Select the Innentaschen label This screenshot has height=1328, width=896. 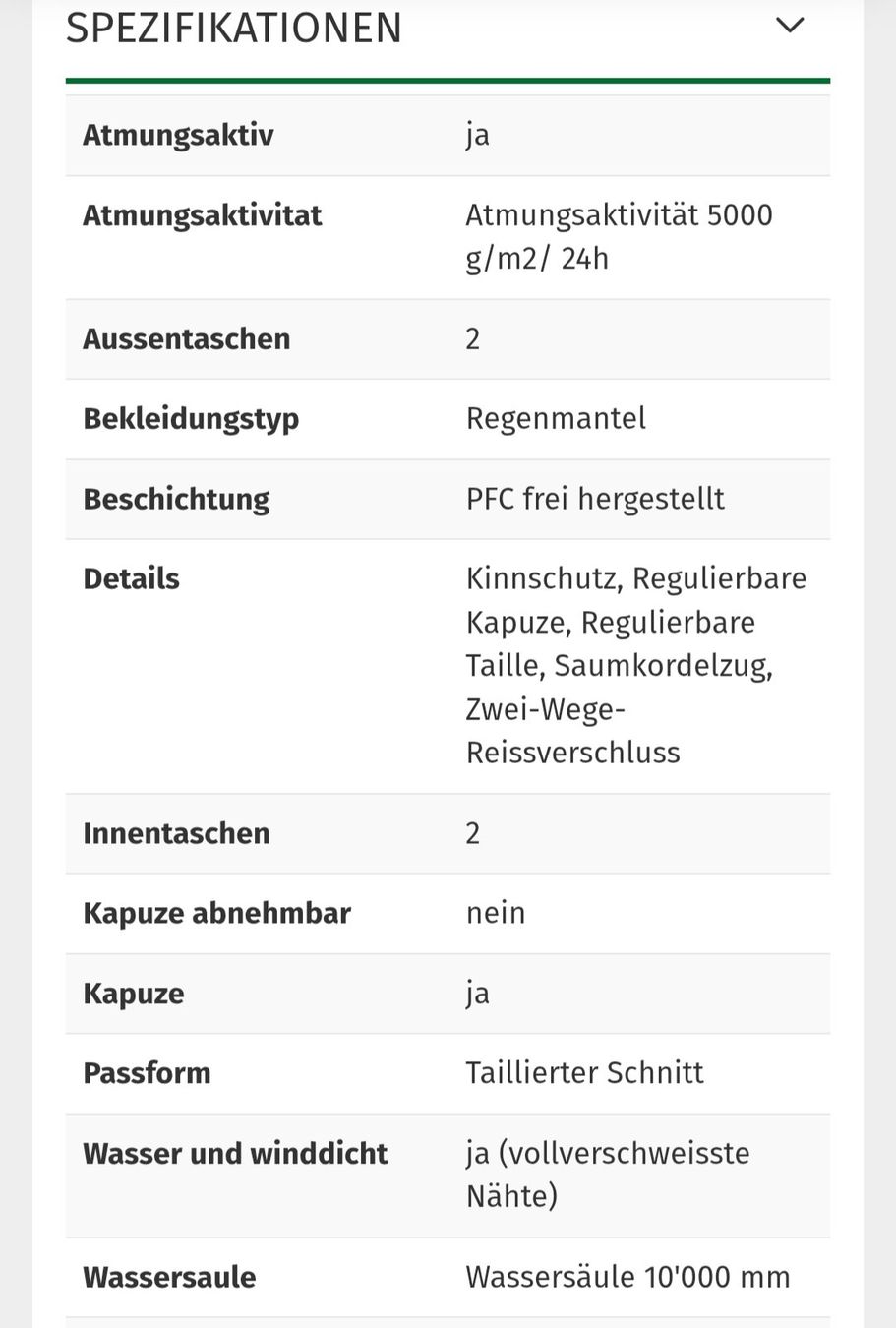coord(176,833)
